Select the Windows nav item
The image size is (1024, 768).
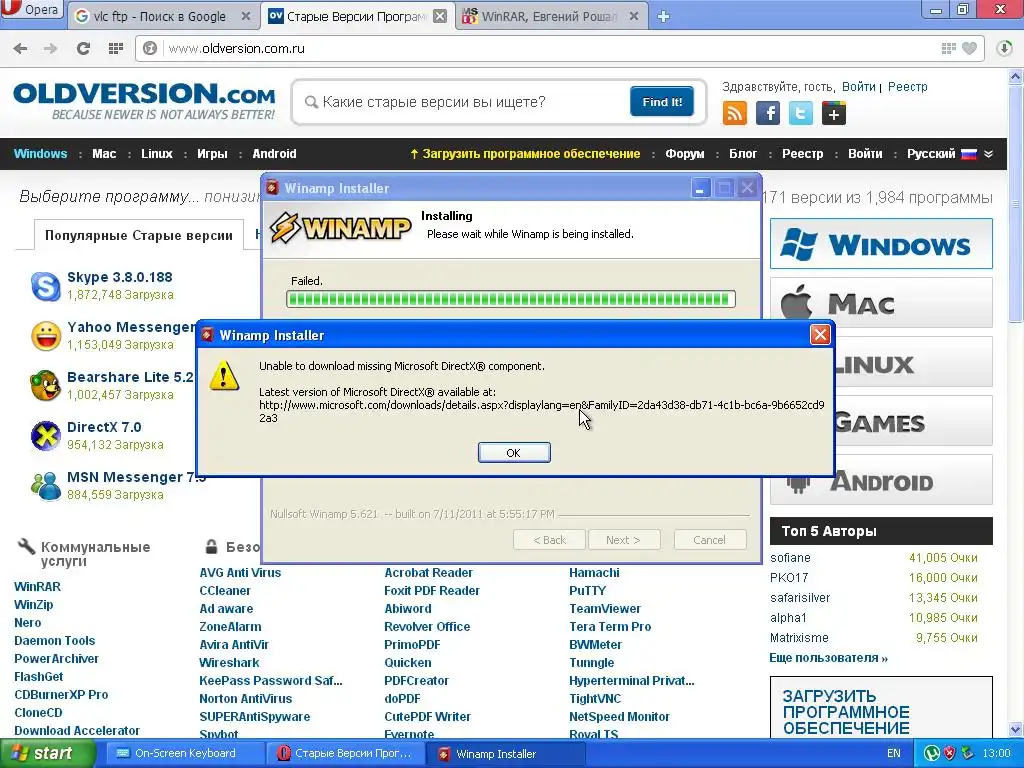point(40,154)
